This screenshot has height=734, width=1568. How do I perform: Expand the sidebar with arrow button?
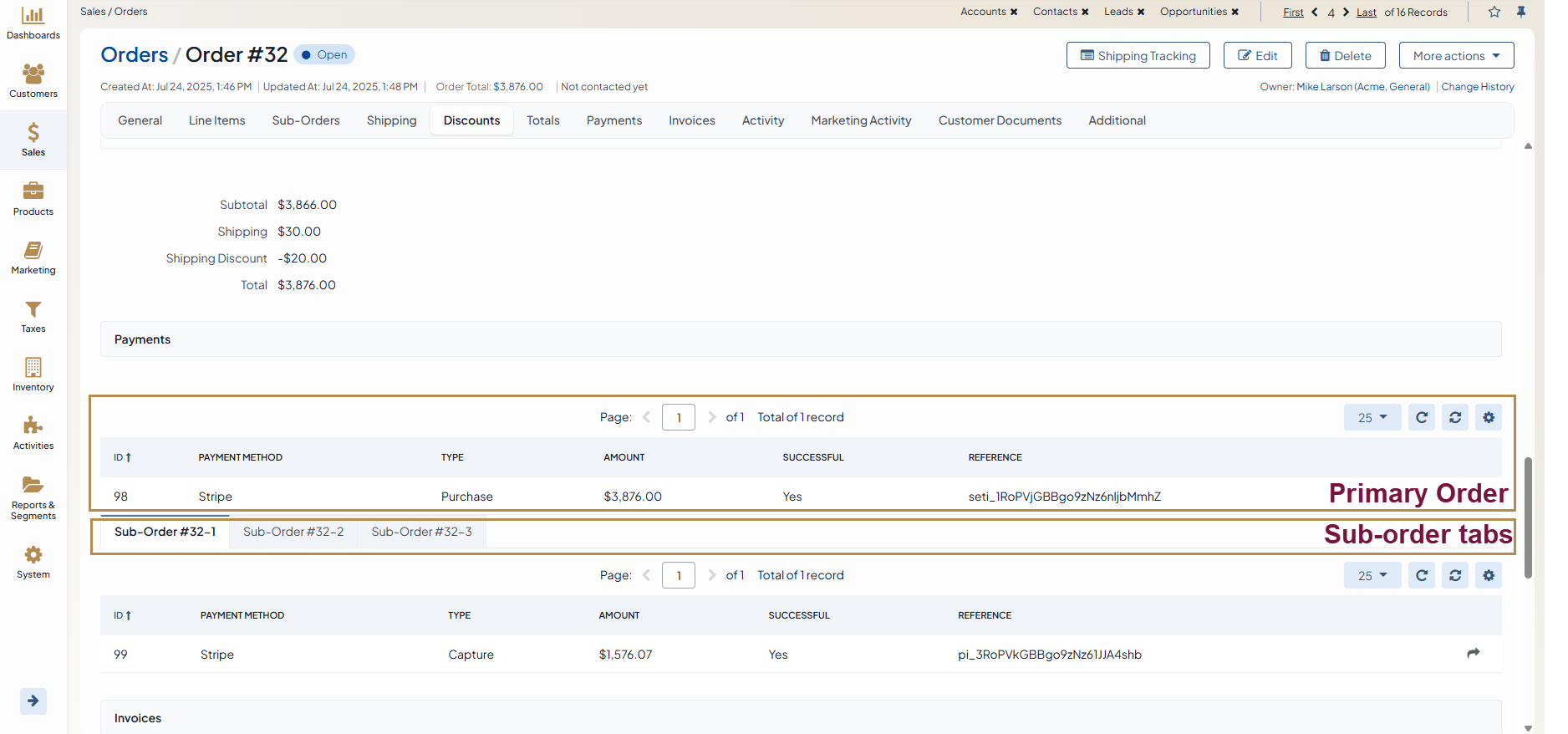click(x=33, y=701)
